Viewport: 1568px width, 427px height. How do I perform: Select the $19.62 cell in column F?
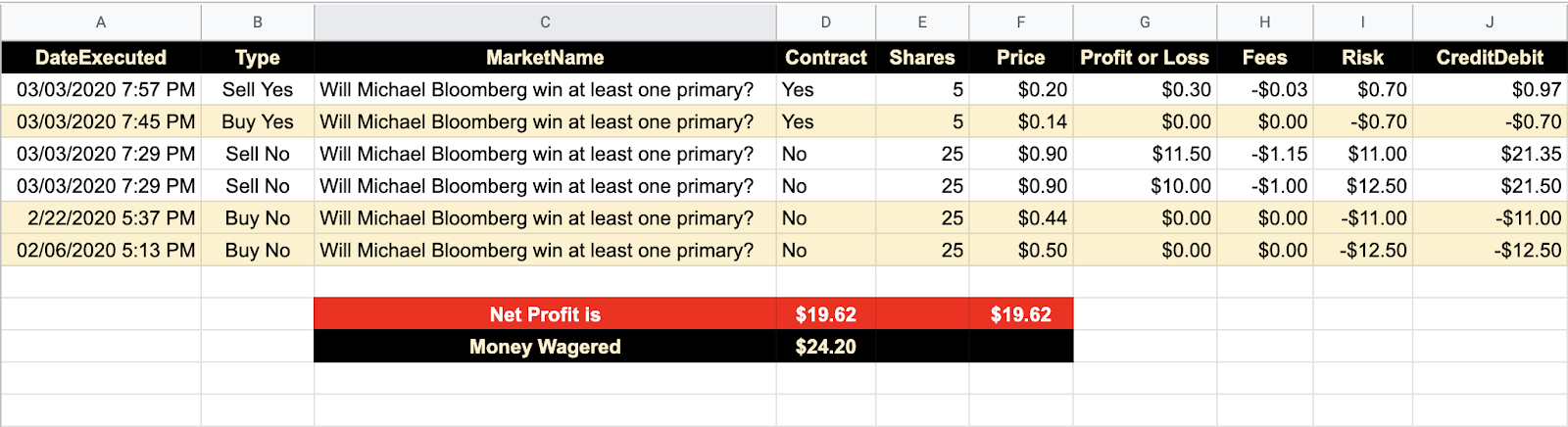[x=1021, y=314]
